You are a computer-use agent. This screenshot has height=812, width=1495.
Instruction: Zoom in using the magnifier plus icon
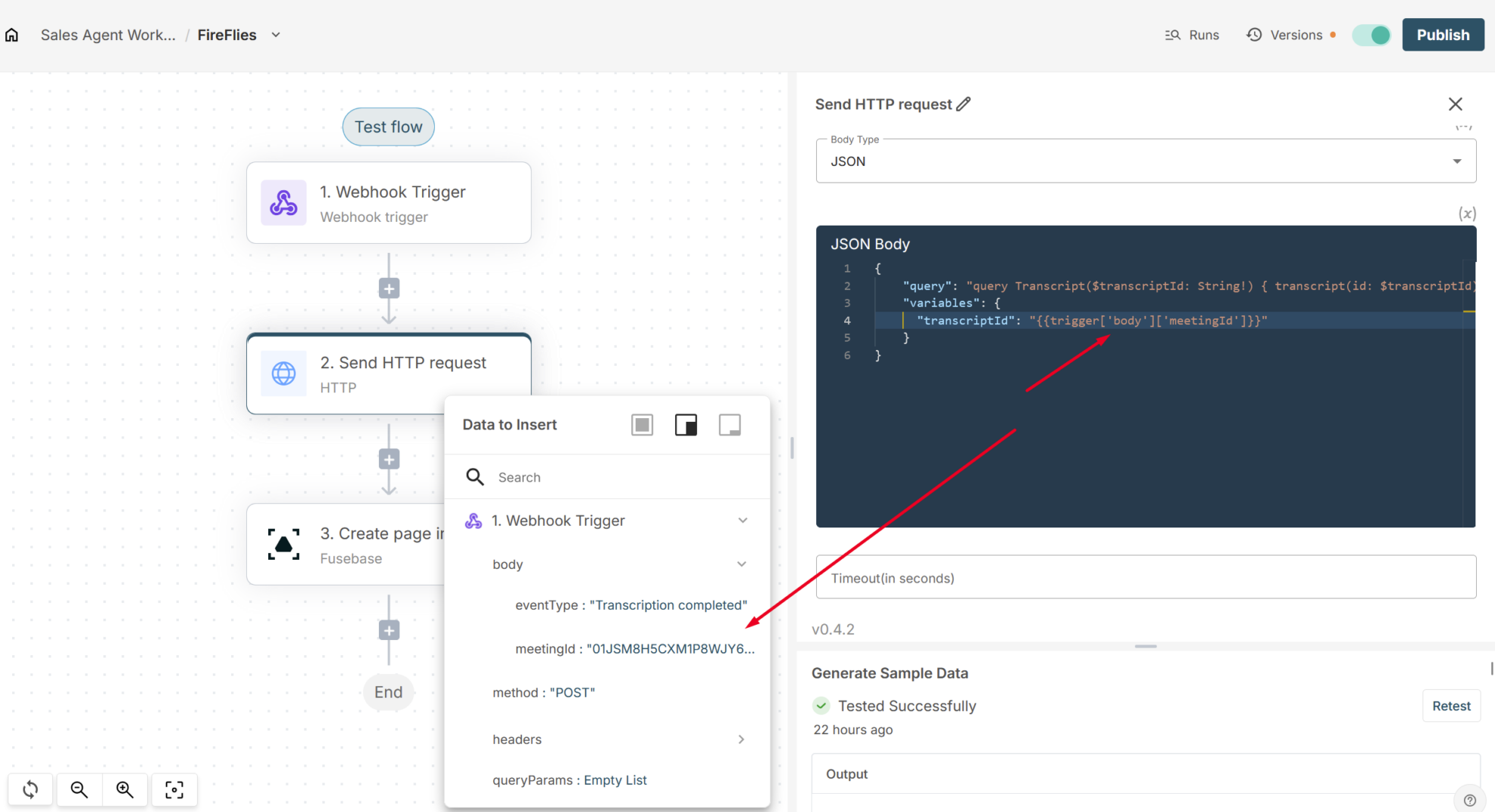click(x=125, y=789)
